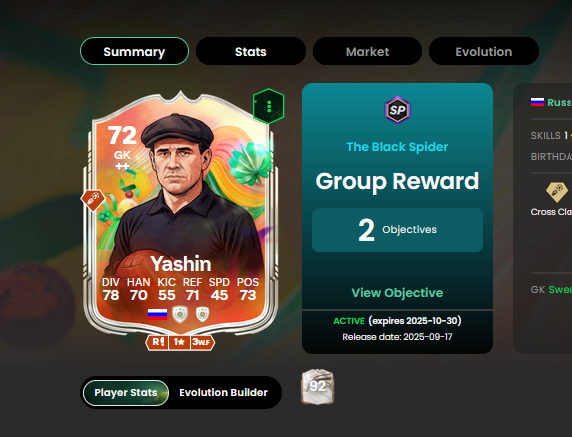Click the gold Cross Claimer playstyle icon
Viewport: 572px width, 437px height.
(557, 192)
